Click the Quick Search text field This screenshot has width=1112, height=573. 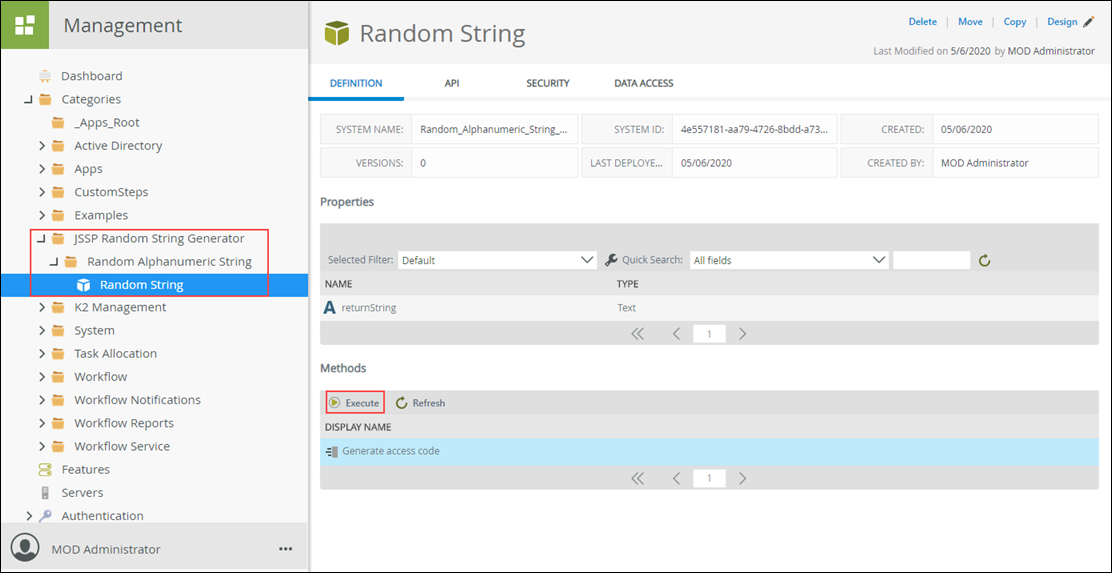click(x=931, y=260)
